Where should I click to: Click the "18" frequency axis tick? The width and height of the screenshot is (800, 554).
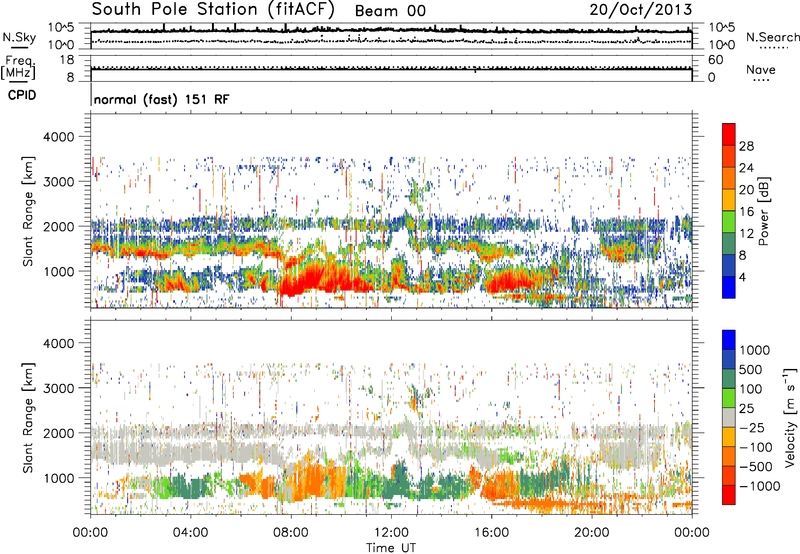67,60
